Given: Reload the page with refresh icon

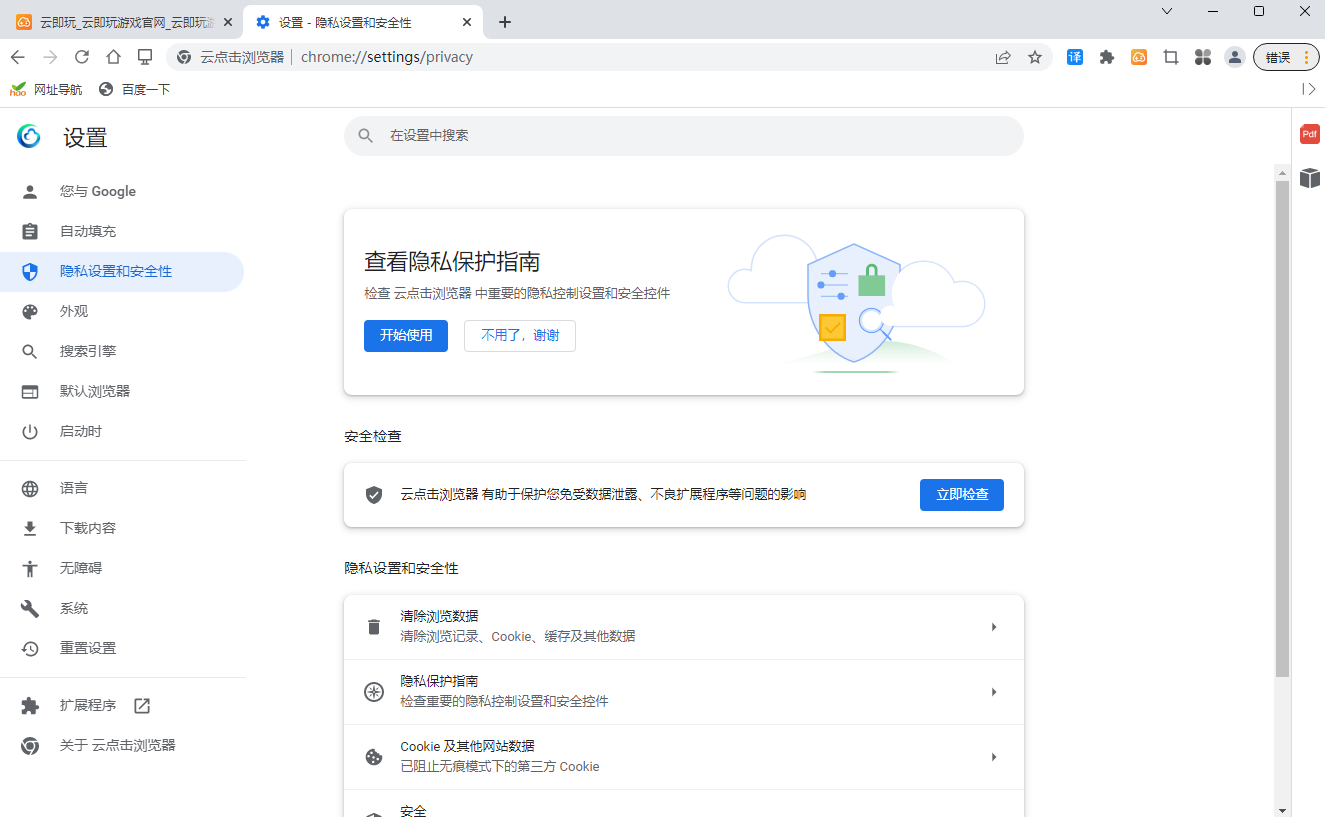Looking at the screenshot, I should 82,57.
